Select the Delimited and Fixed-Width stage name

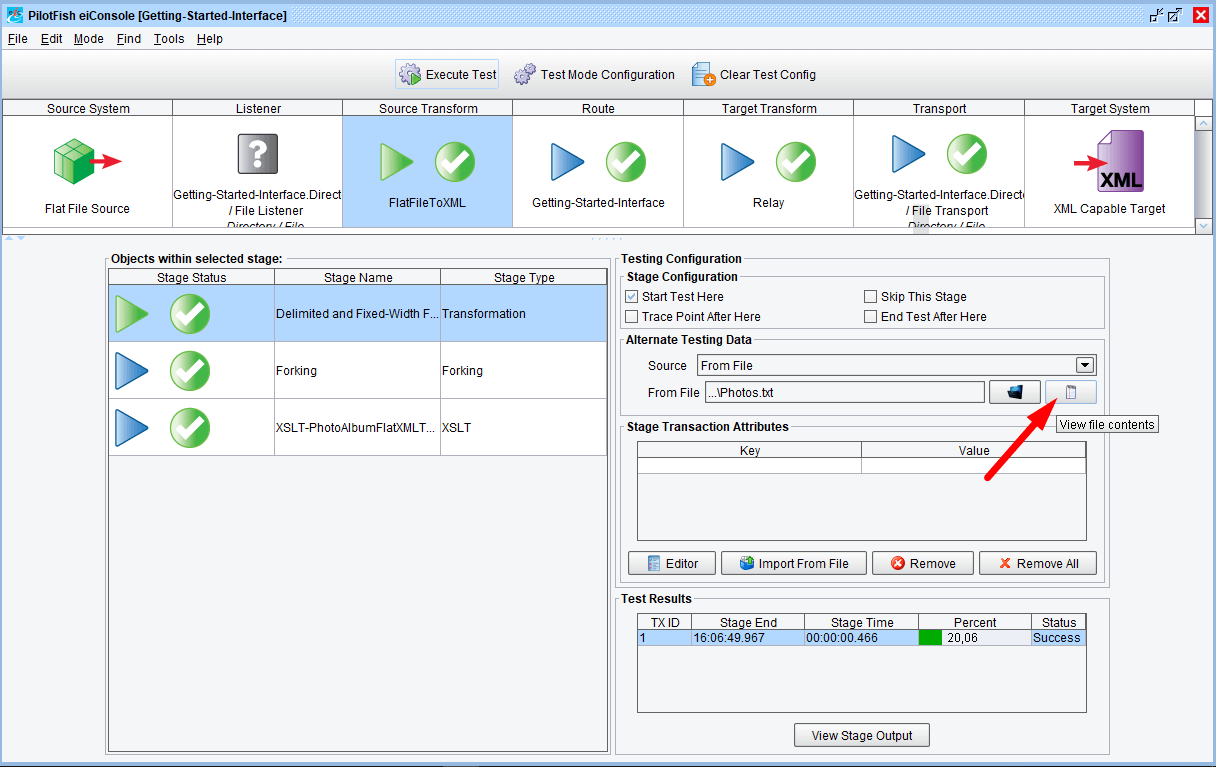click(x=357, y=314)
